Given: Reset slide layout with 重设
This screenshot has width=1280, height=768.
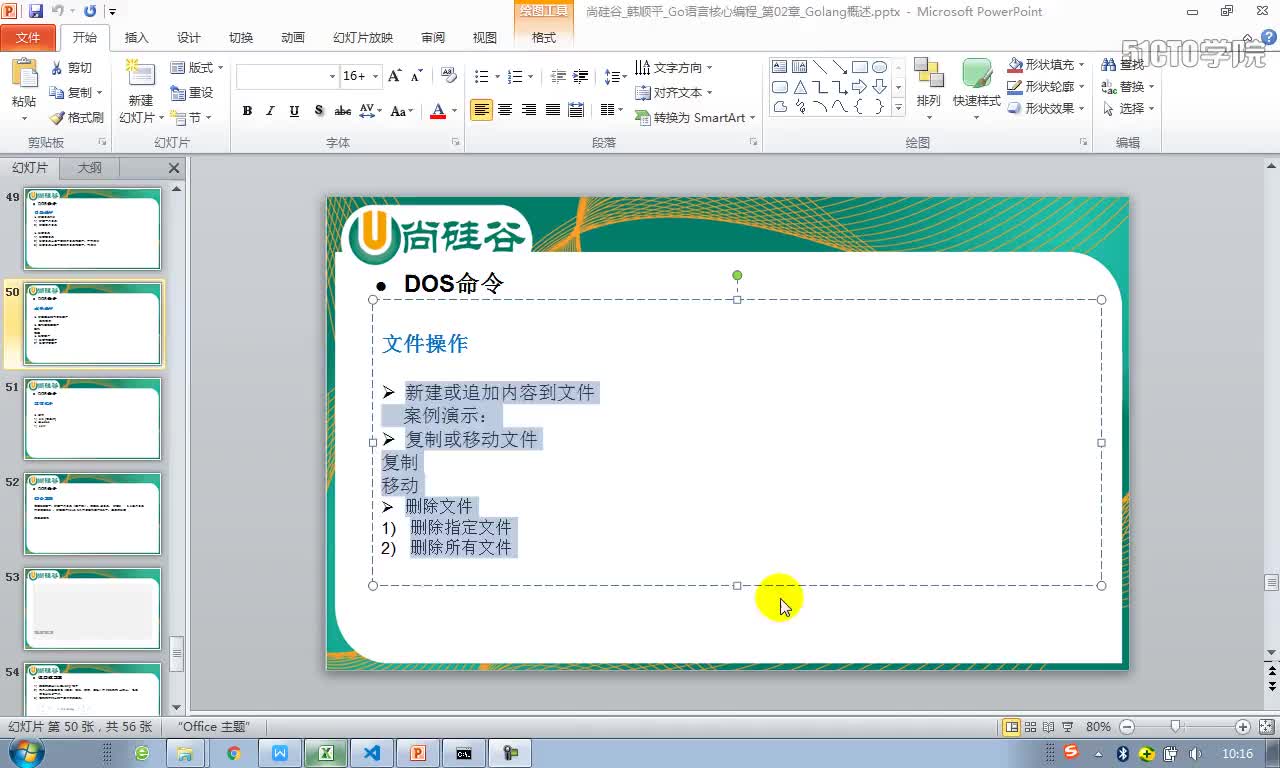Looking at the screenshot, I should [x=191, y=92].
